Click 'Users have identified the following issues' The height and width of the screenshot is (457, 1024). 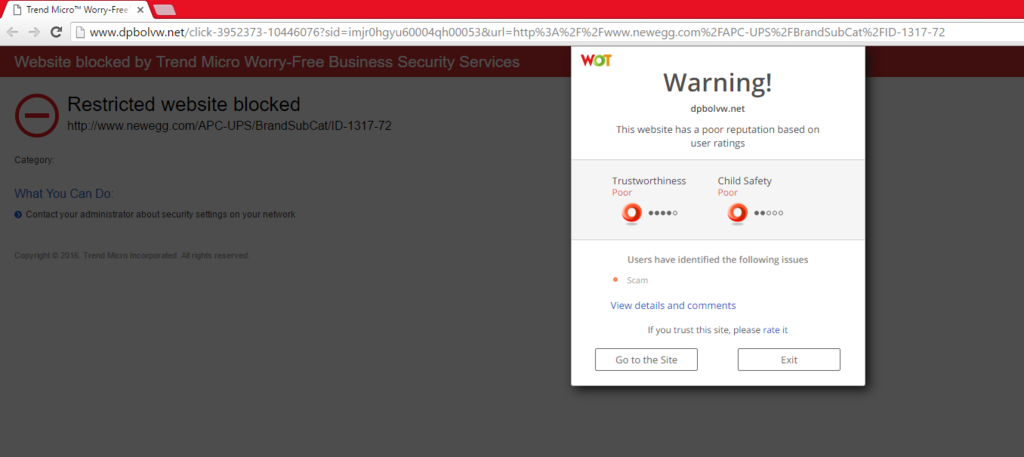click(718, 260)
